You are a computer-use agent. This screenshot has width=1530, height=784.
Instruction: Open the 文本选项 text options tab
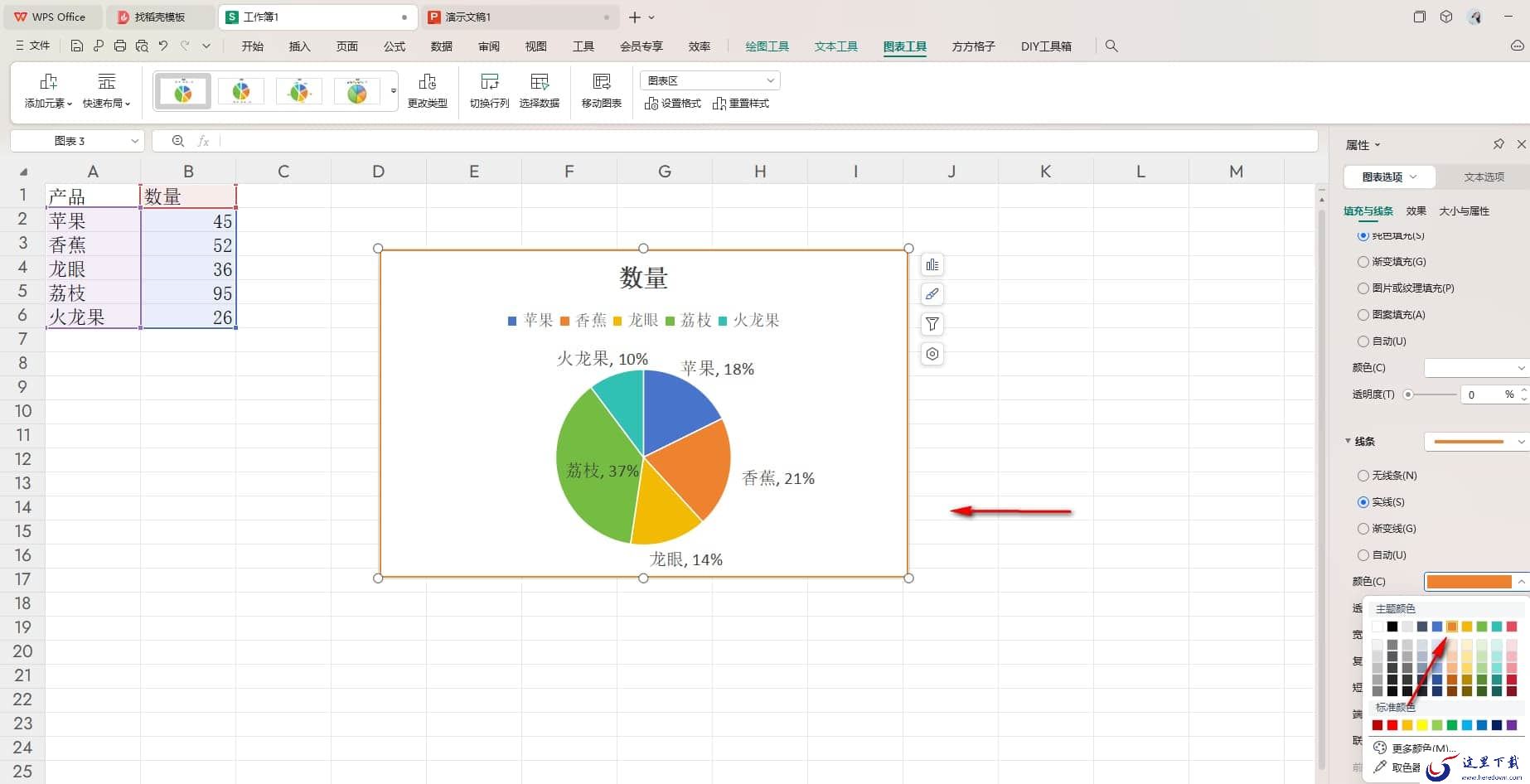point(1484,177)
